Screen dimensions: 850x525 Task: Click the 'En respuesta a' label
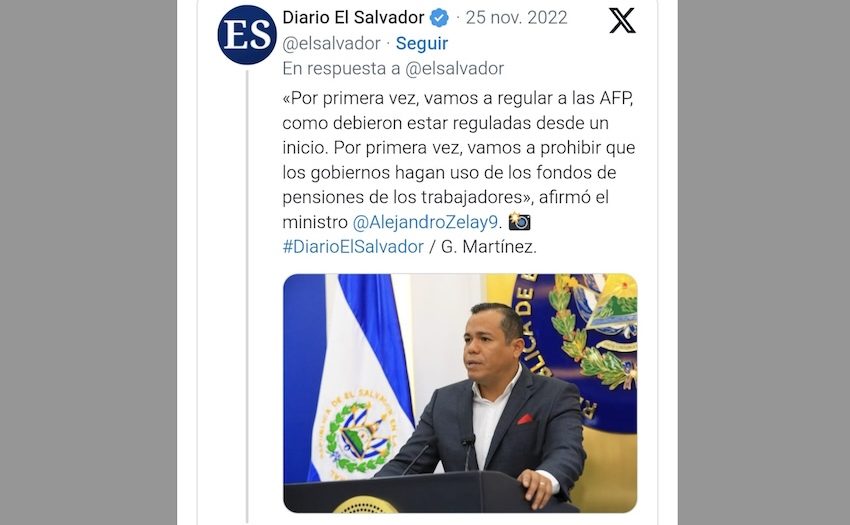(342, 68)
